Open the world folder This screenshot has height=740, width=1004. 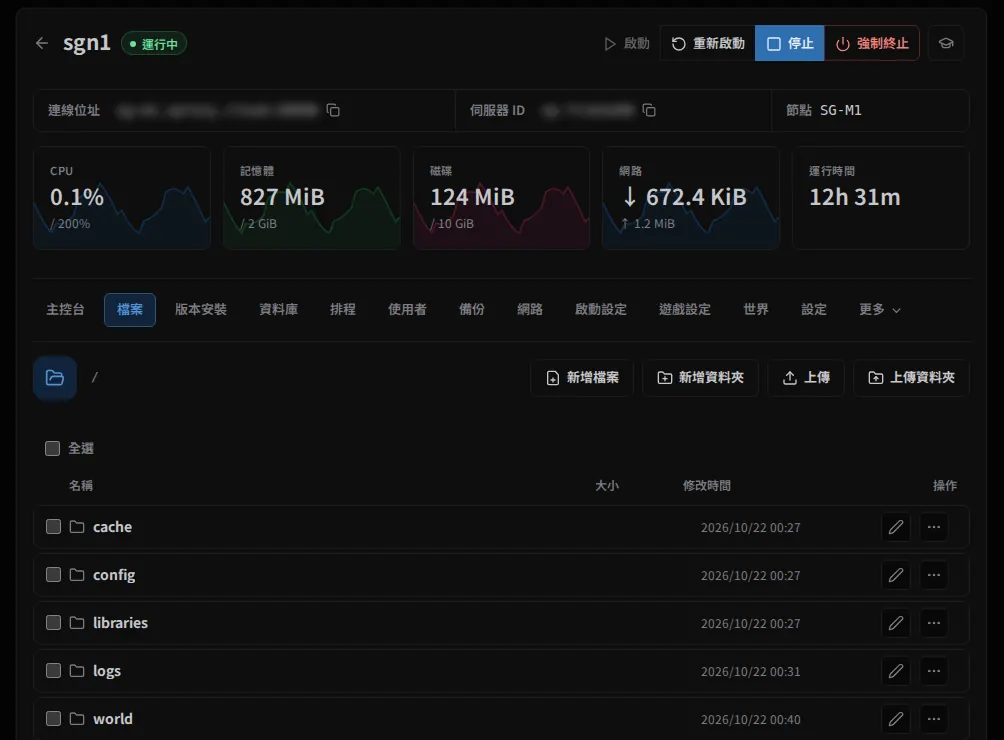tap(113, 719)
